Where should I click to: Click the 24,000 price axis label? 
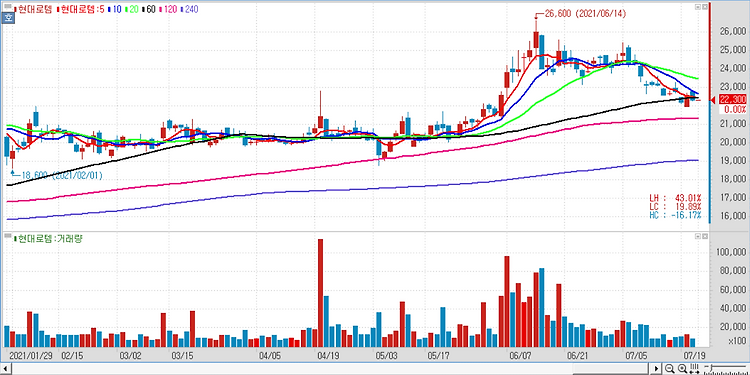coord(732,68)
